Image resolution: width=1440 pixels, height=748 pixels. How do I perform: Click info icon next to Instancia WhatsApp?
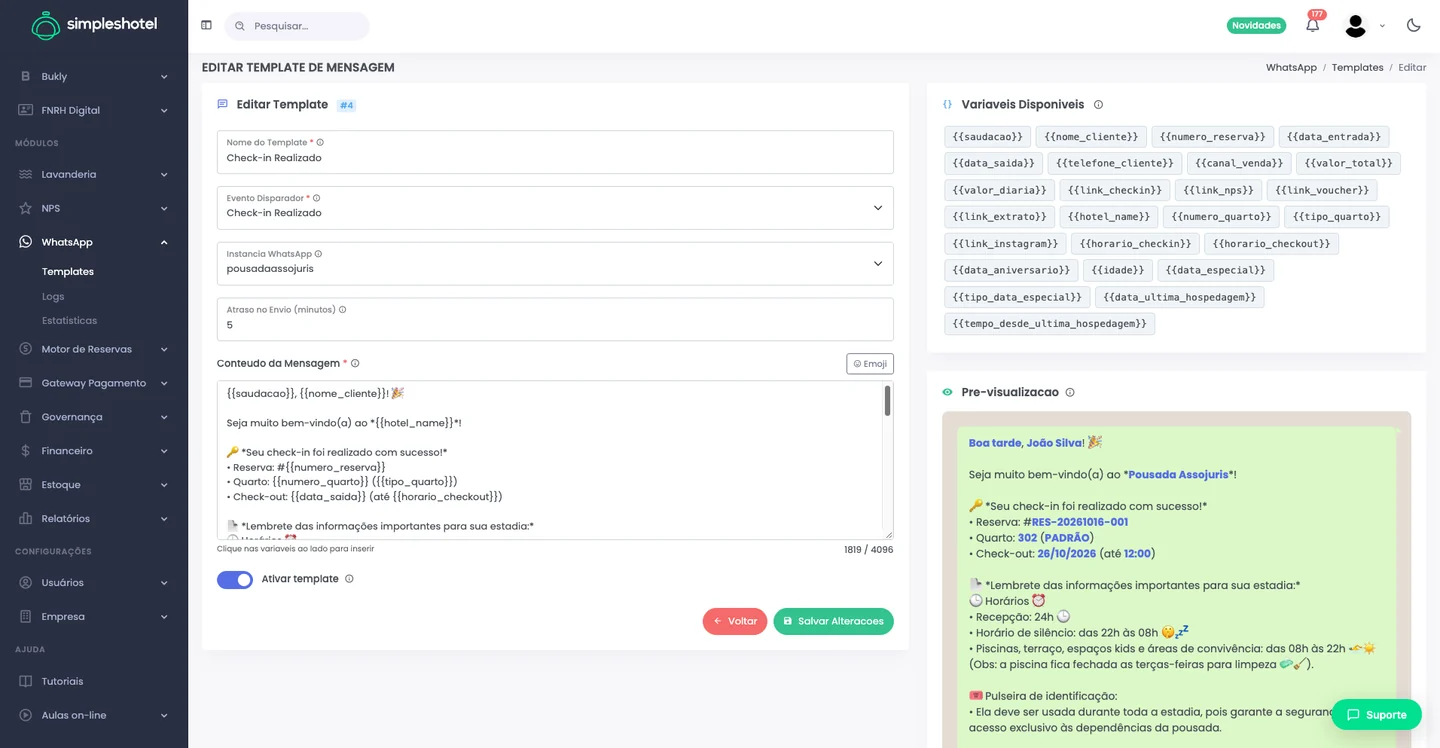pos(318,254)
